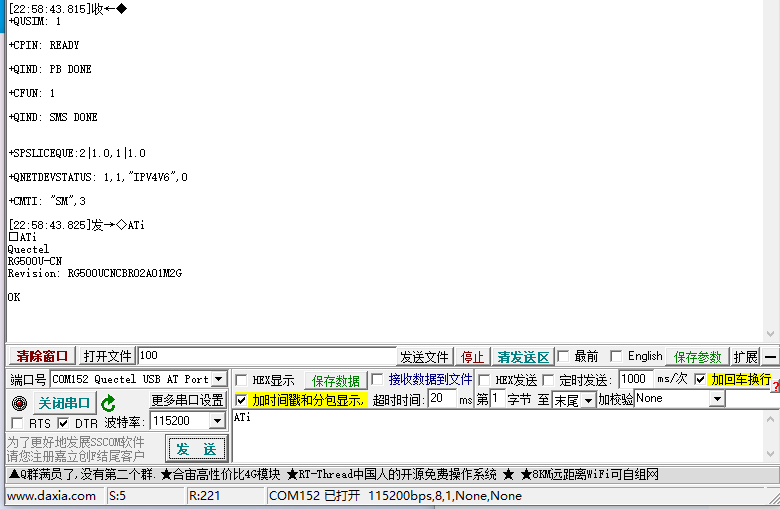Click the green refresh port icon
The width and height of the screenshot is (780, 509).
[x=108, y=403]
